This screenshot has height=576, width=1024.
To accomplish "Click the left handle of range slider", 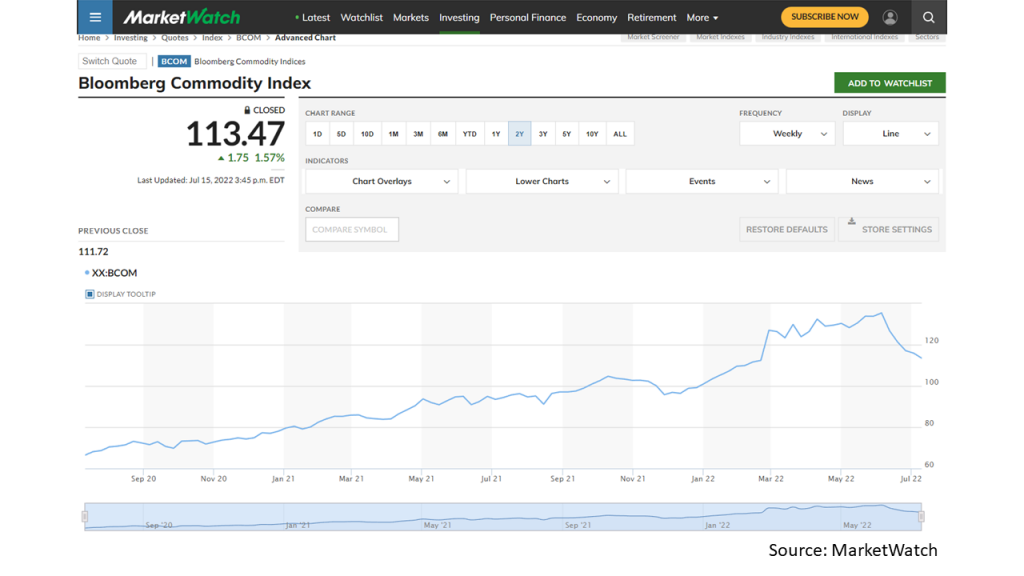I will (84, 517).
